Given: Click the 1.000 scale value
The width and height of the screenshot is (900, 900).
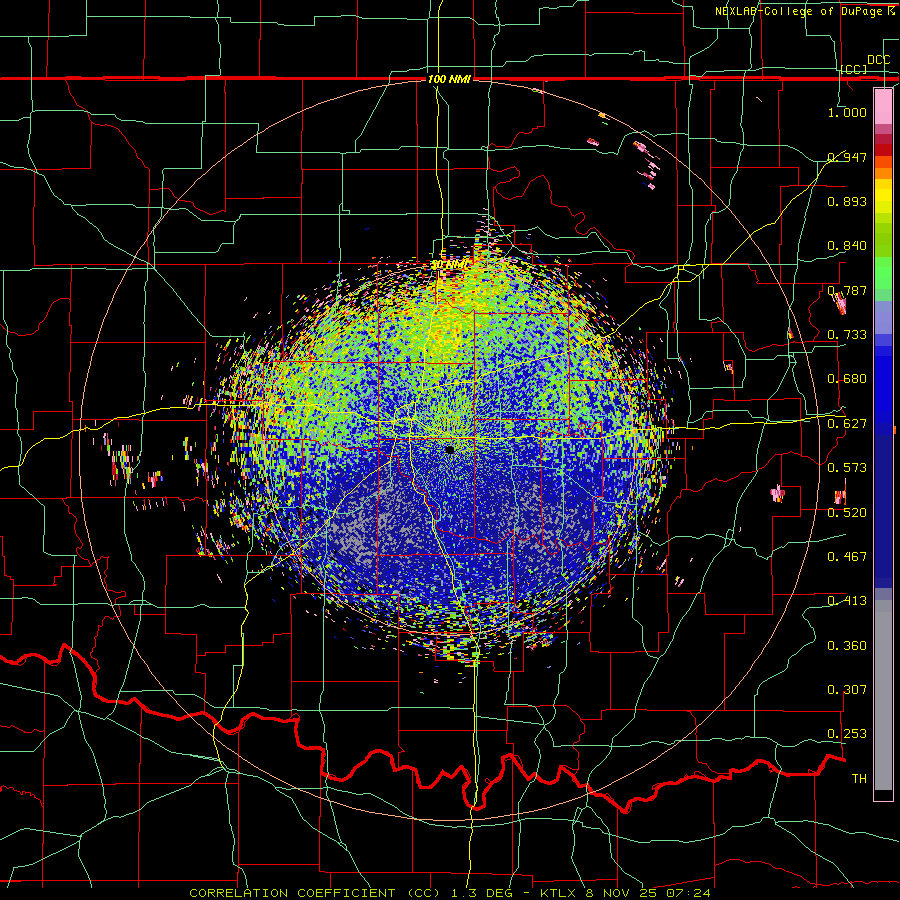Looking at the screenshot, I should pyautogui.click(x=847, y=112).
